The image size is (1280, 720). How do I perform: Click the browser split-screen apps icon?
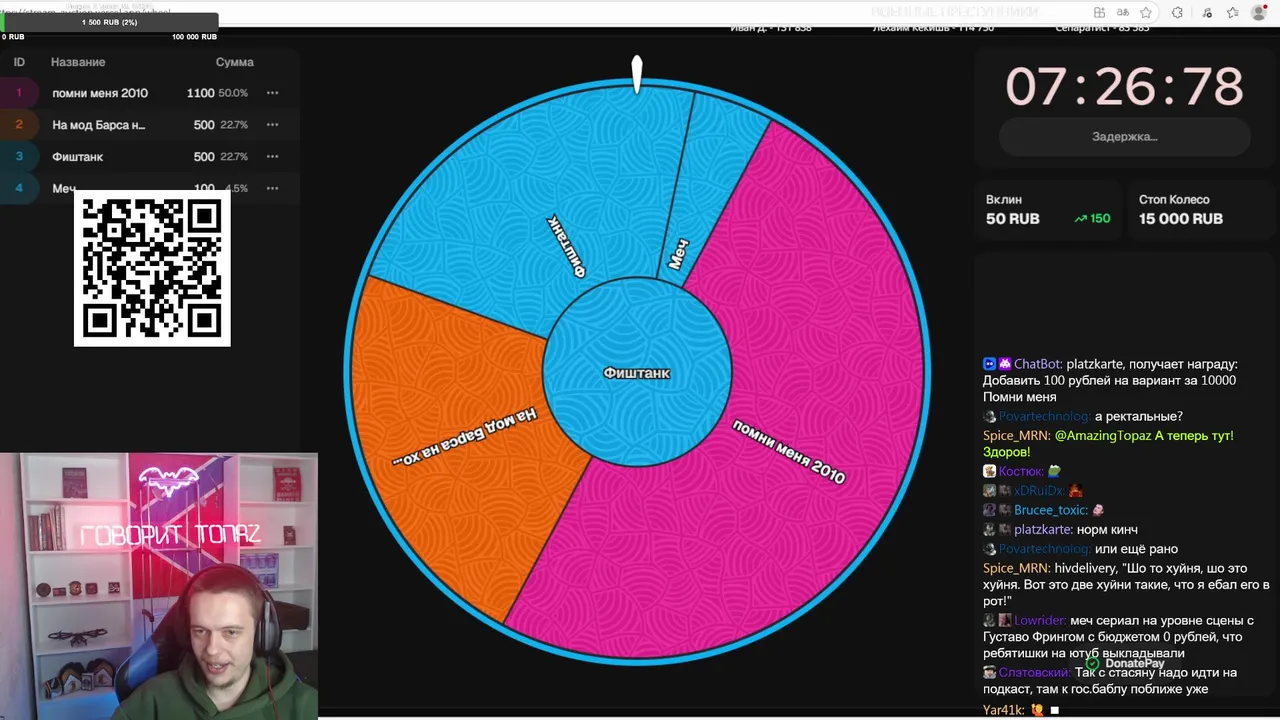tap(1099, 13)
